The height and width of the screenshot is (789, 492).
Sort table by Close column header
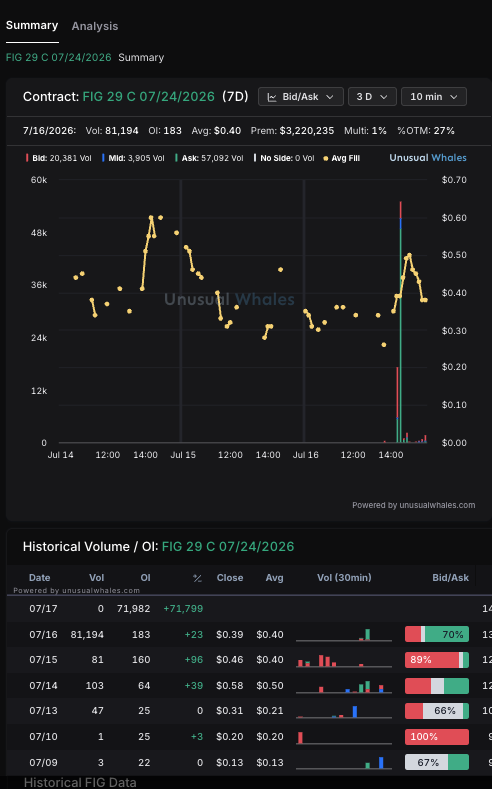point(230,578)
